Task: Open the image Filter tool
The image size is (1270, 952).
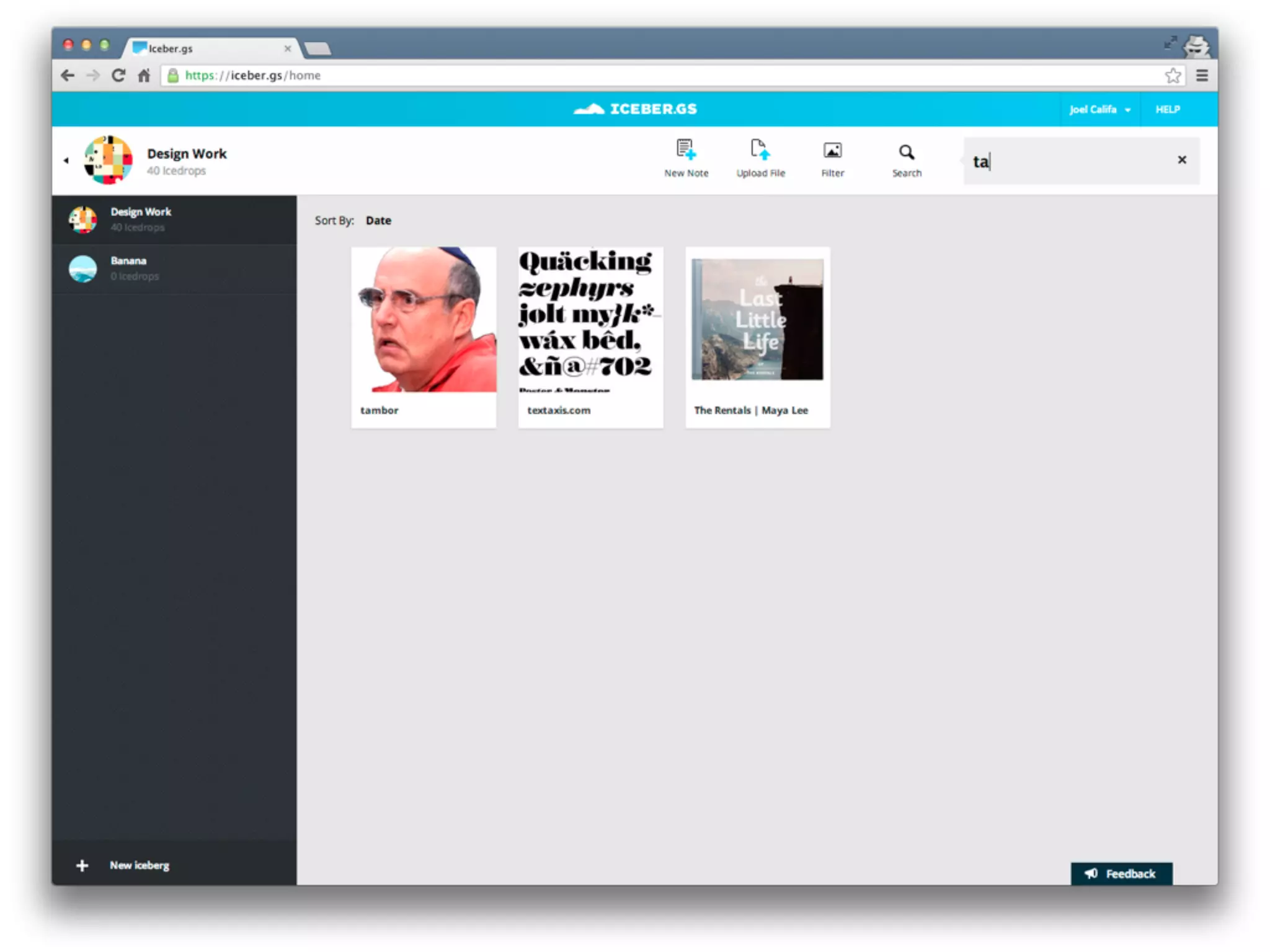Action: pyautogui.click(x=832, y=151)
